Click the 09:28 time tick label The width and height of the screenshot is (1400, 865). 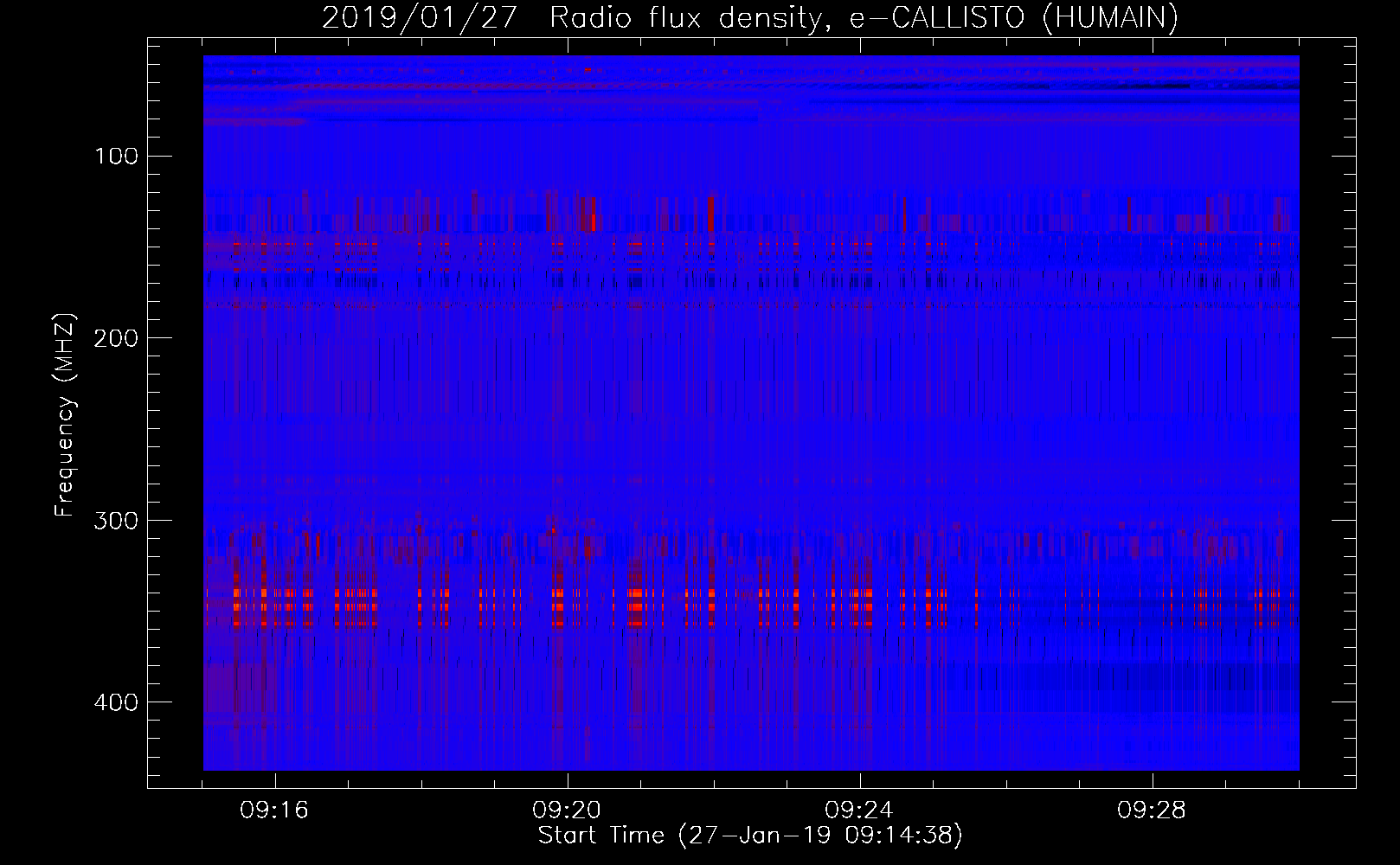pos(1153,811)
